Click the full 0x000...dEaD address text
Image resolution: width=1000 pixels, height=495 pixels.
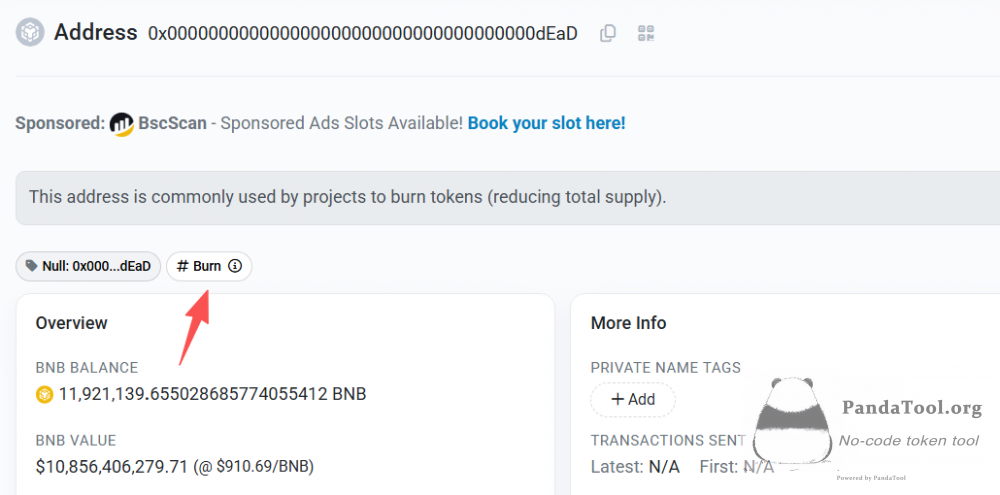pyautogui.click(x=362, y=33)
